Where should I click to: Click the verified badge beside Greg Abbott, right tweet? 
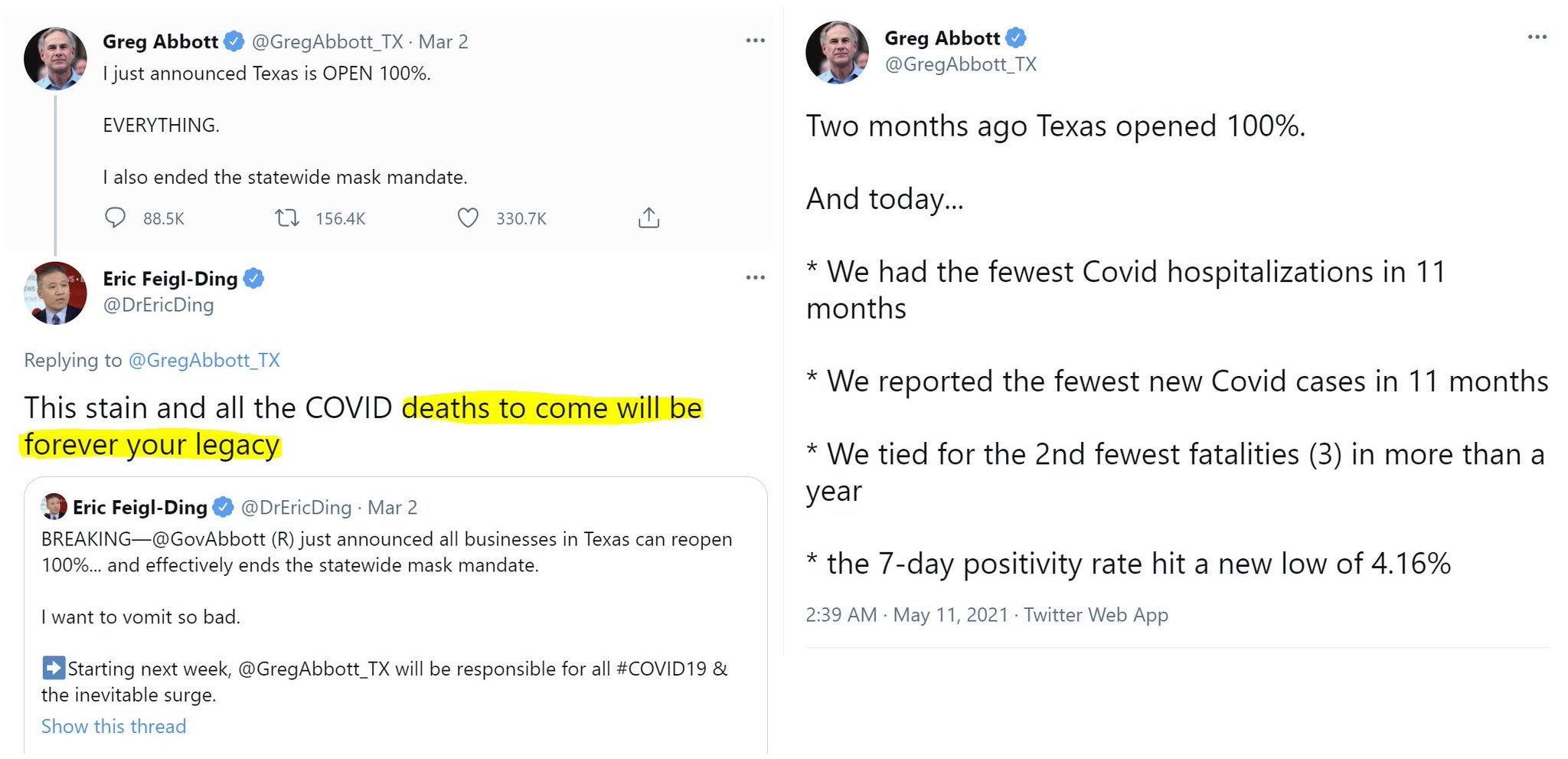pos(1016,38)
